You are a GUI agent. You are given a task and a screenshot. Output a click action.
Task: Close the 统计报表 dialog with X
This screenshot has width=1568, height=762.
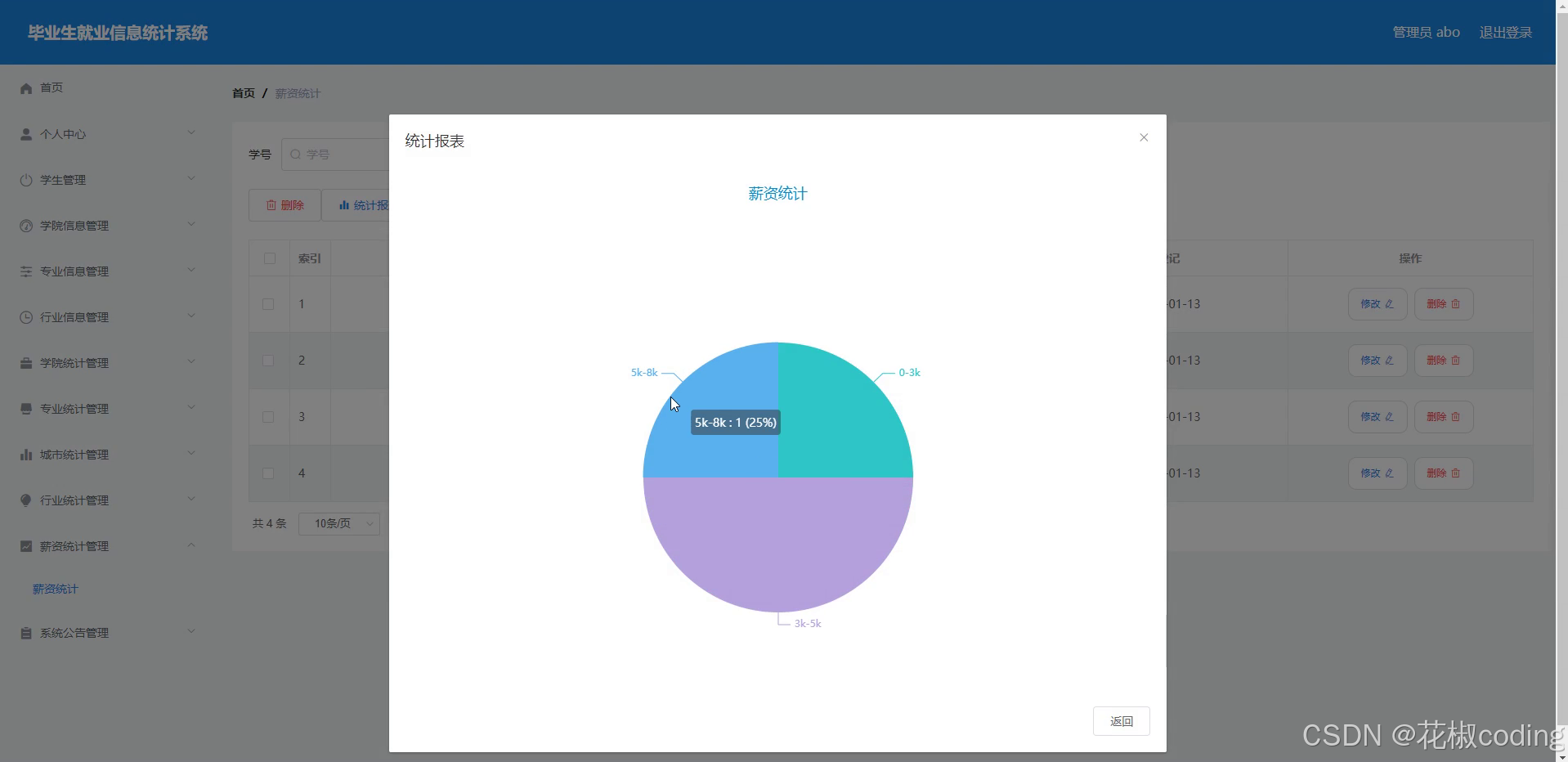pyautogui.click(x=1144, y=137)
